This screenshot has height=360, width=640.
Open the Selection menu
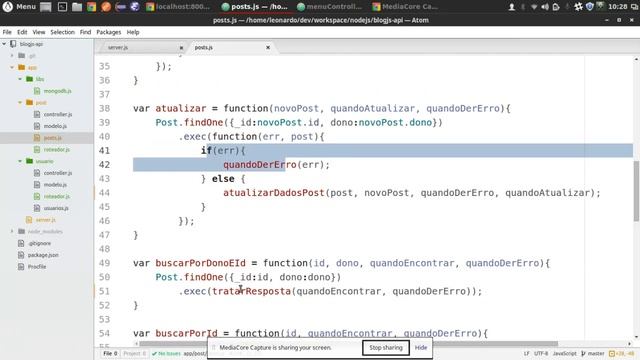coord(62,32)
